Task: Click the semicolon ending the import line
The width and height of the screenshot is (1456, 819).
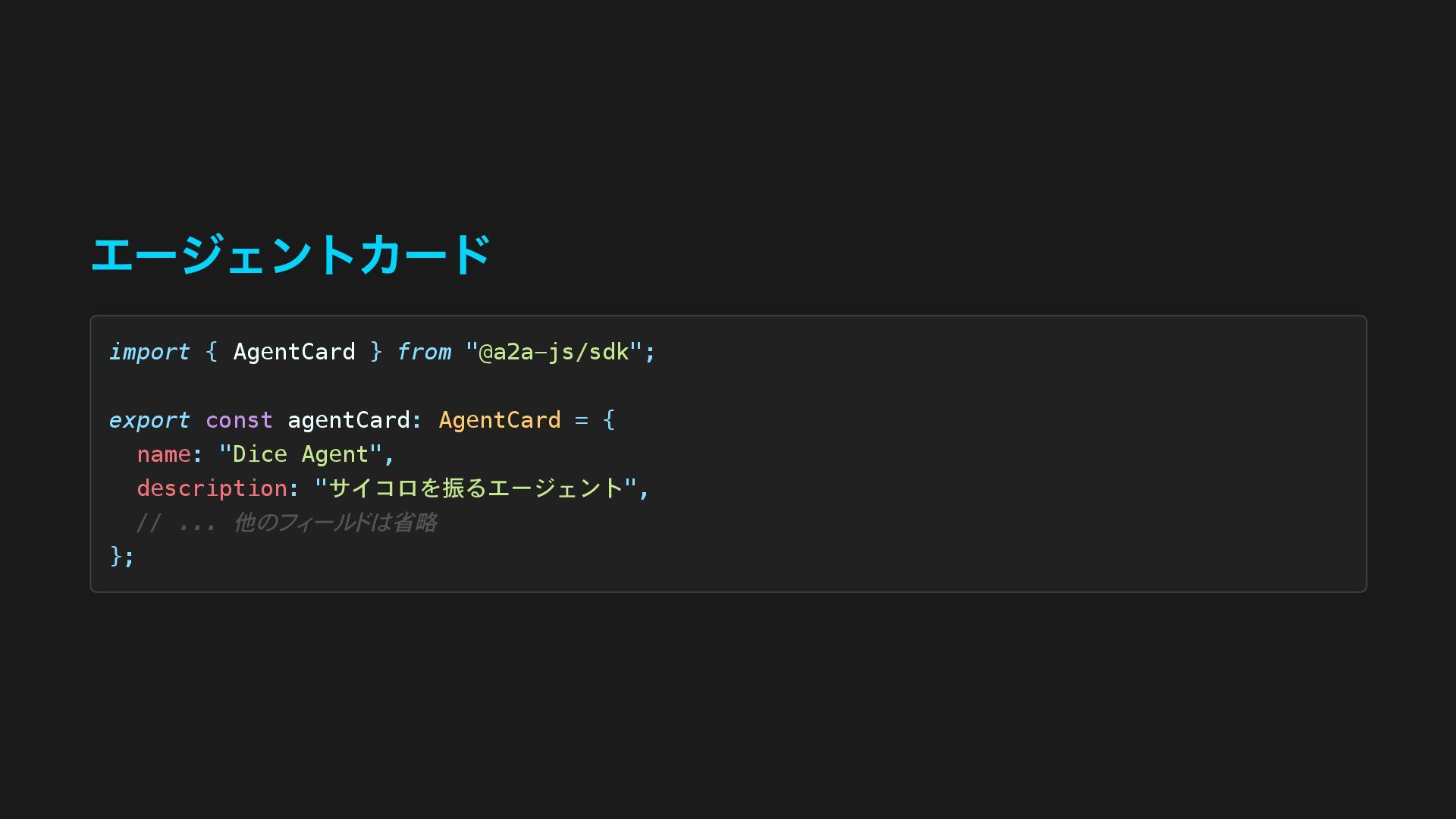Action: [x=650, y=353]
